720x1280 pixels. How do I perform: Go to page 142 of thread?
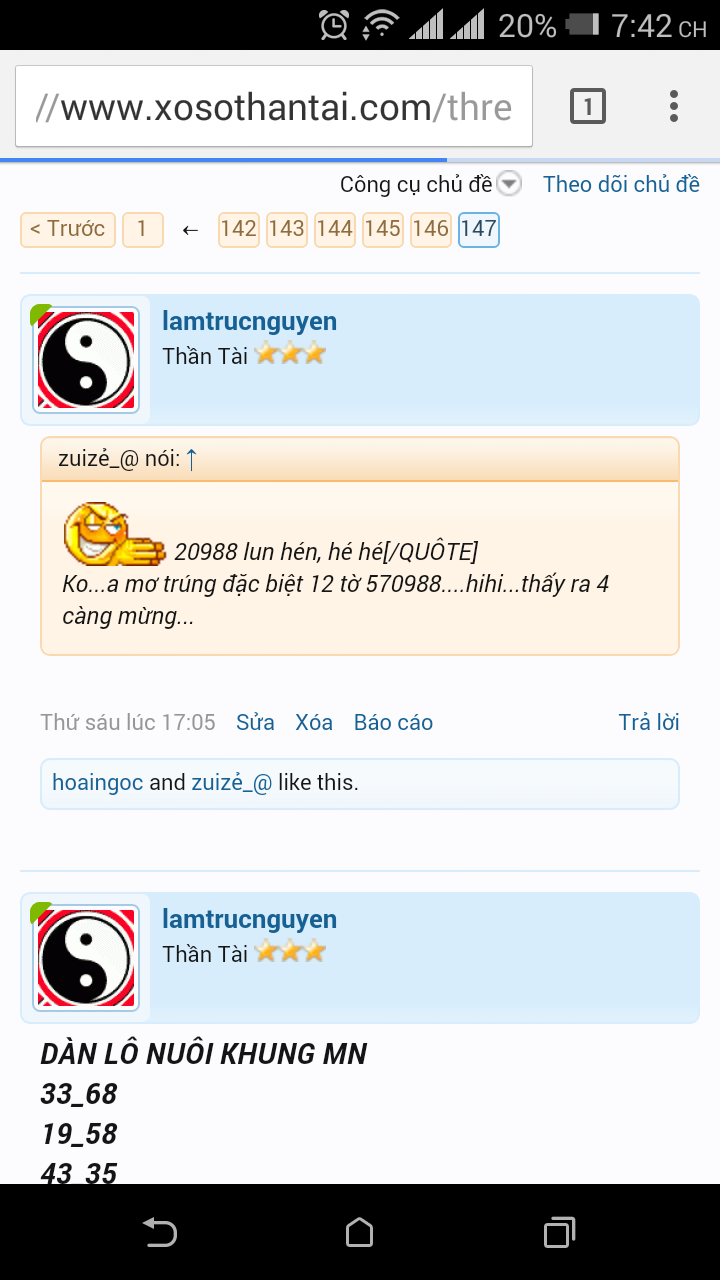pyautogui.click(x=238, y=229)
